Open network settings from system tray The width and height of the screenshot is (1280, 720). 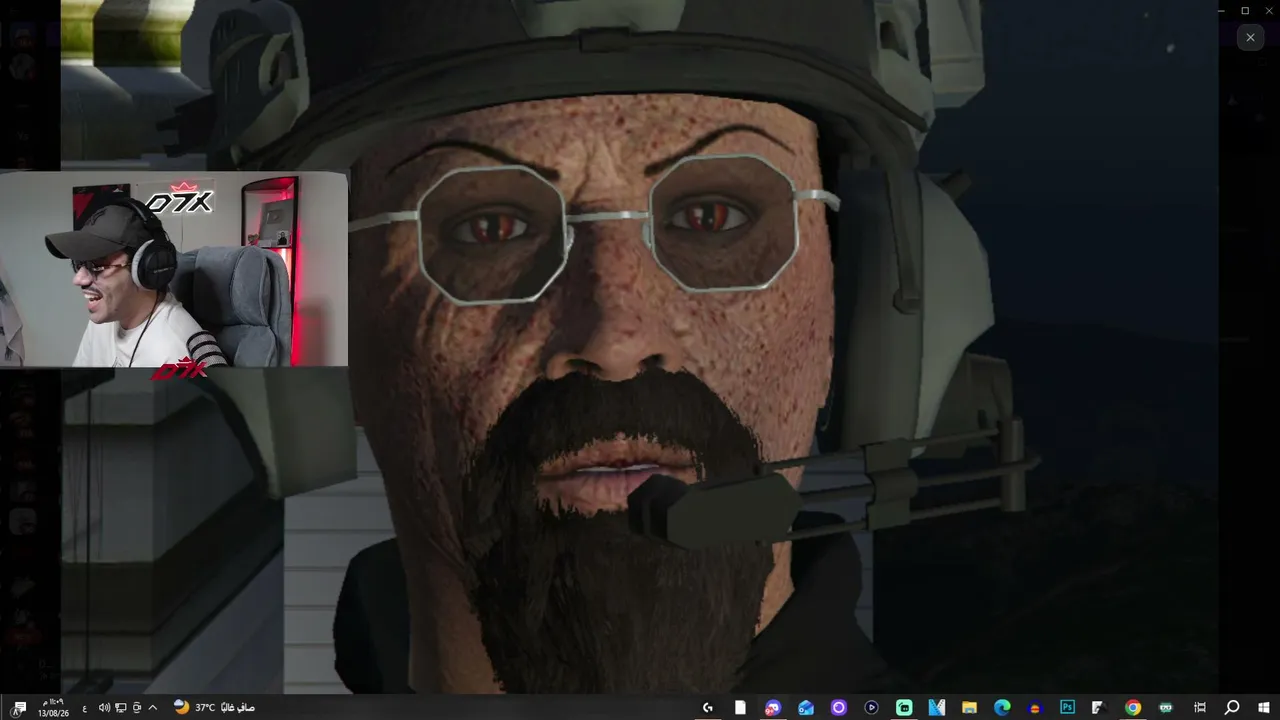pyautogui.click(x=121, y=707)
